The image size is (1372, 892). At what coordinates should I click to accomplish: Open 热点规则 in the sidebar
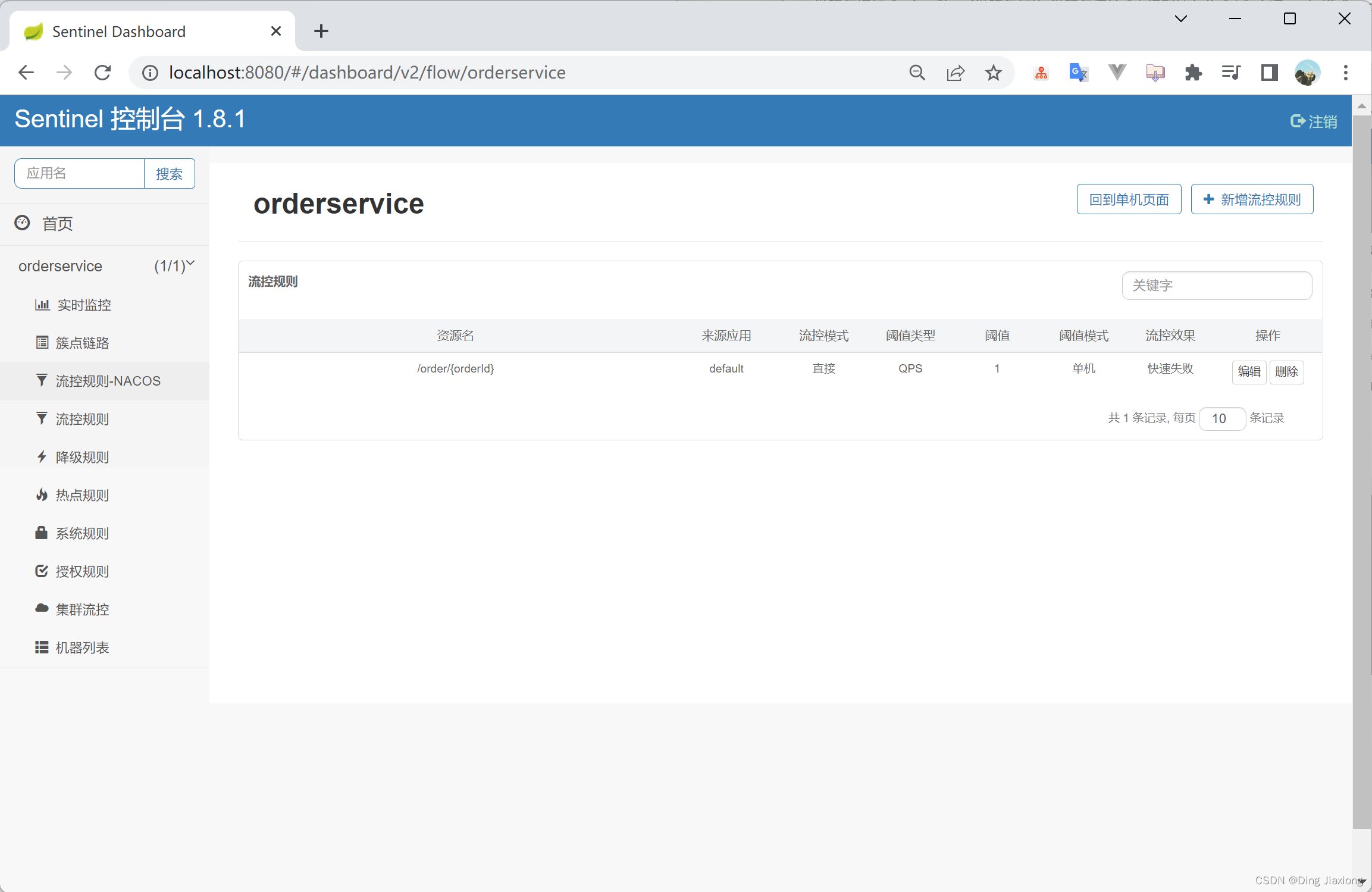(x=105, y=495)
